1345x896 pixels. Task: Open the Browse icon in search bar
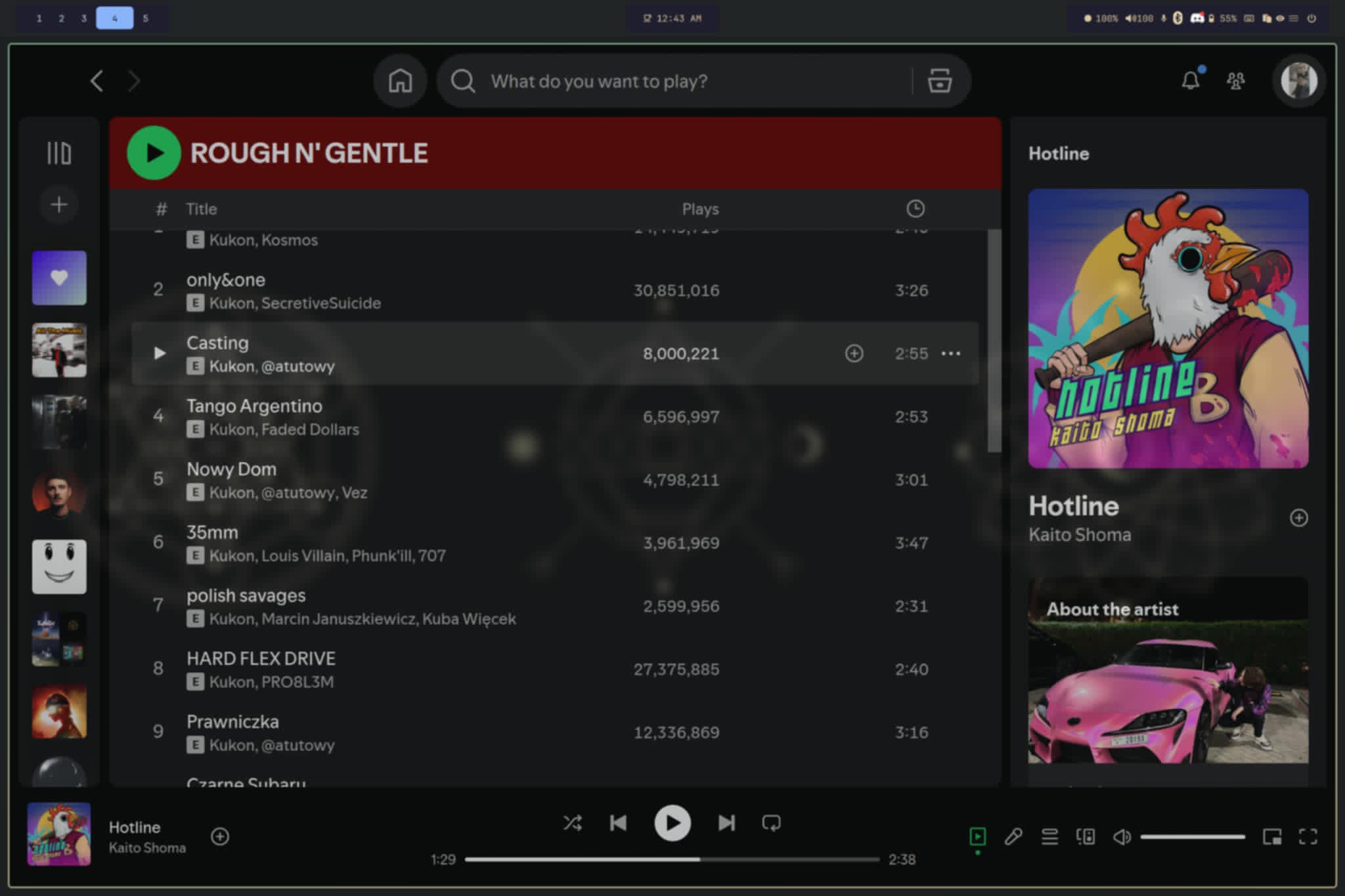pyautogui.click(x=939, y=81)
